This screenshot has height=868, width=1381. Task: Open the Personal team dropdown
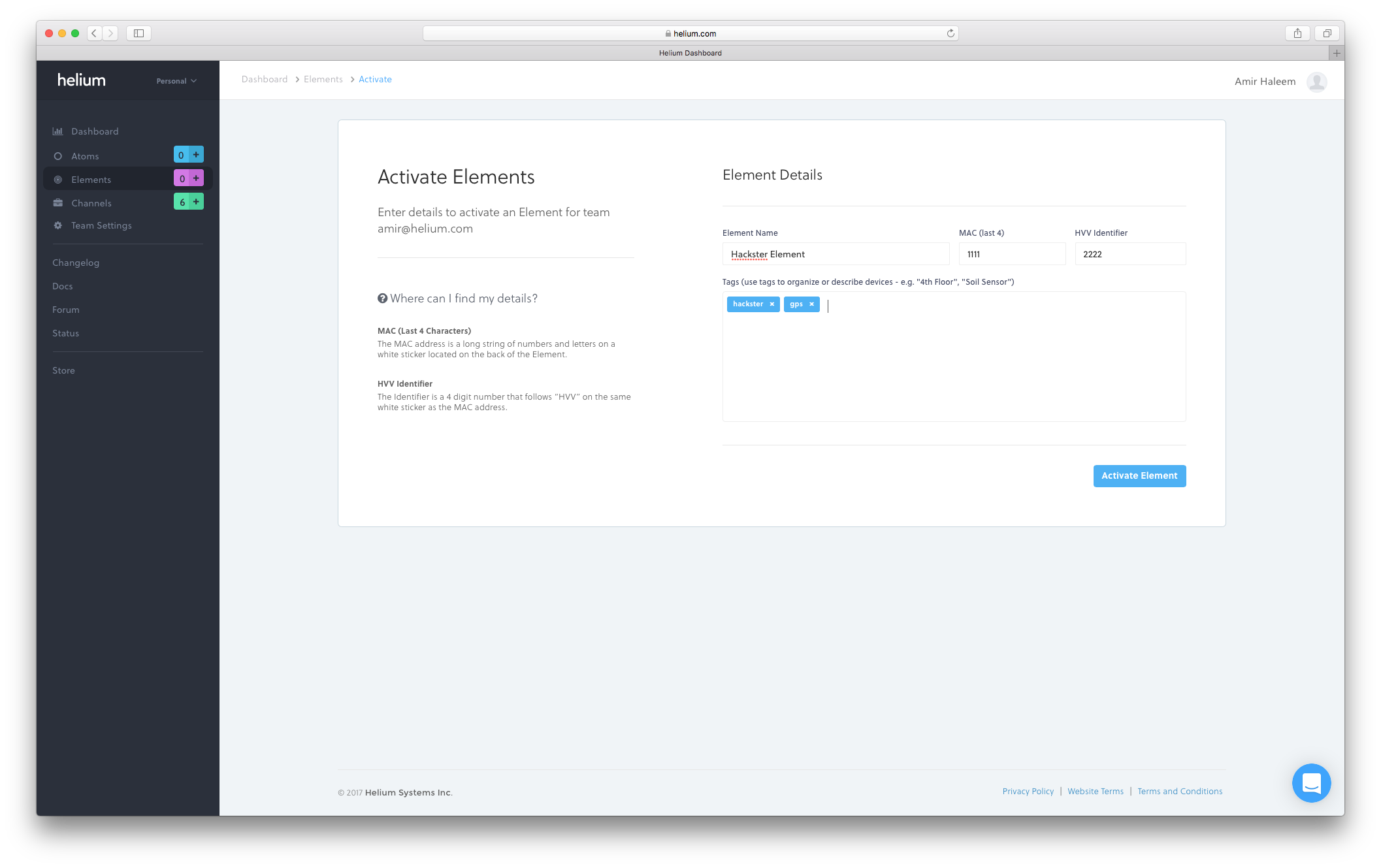point(176,81)
